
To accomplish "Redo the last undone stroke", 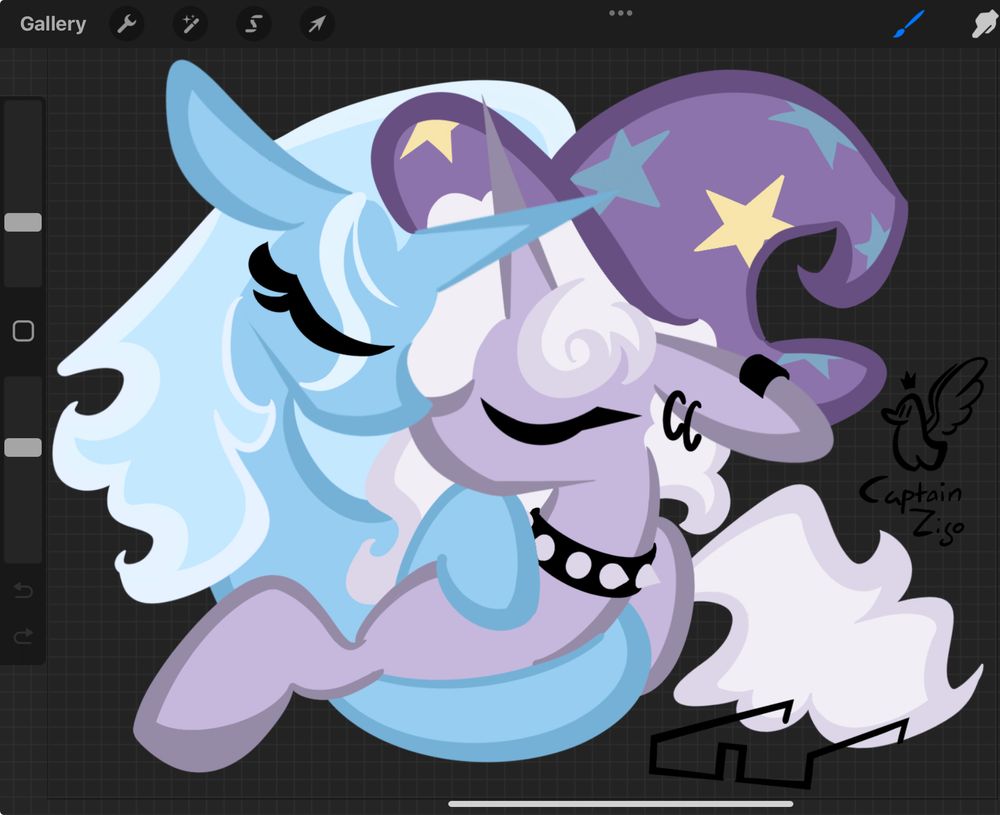I will (x=23, y=636).
